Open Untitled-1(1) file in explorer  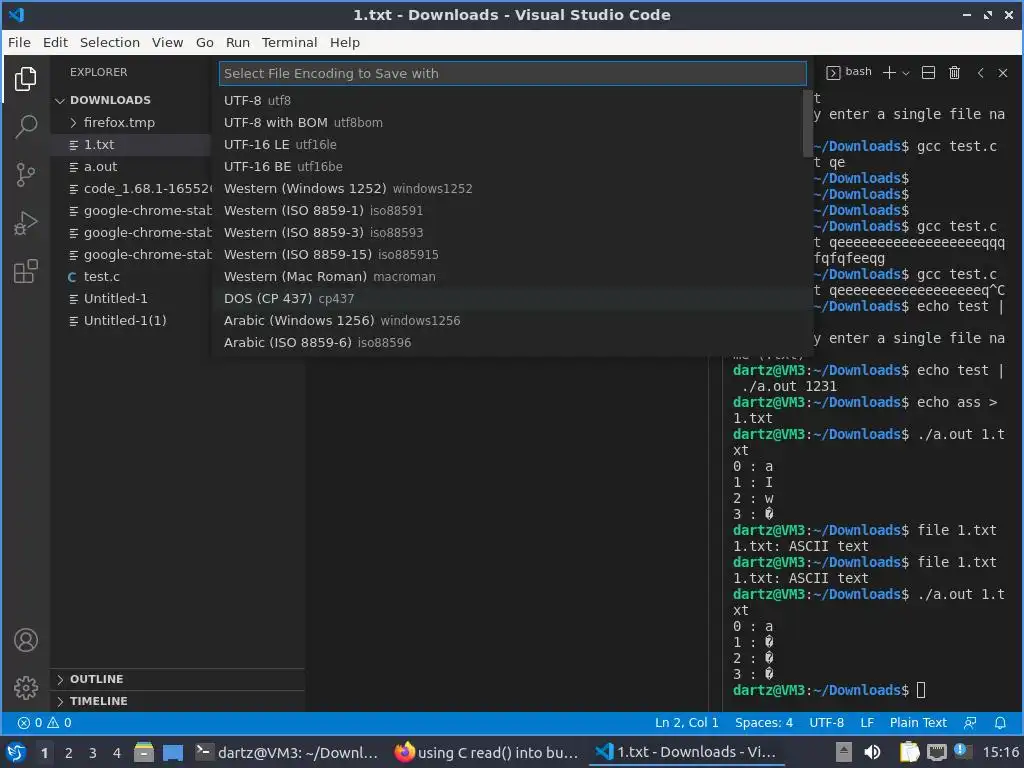tap(125, 321)
